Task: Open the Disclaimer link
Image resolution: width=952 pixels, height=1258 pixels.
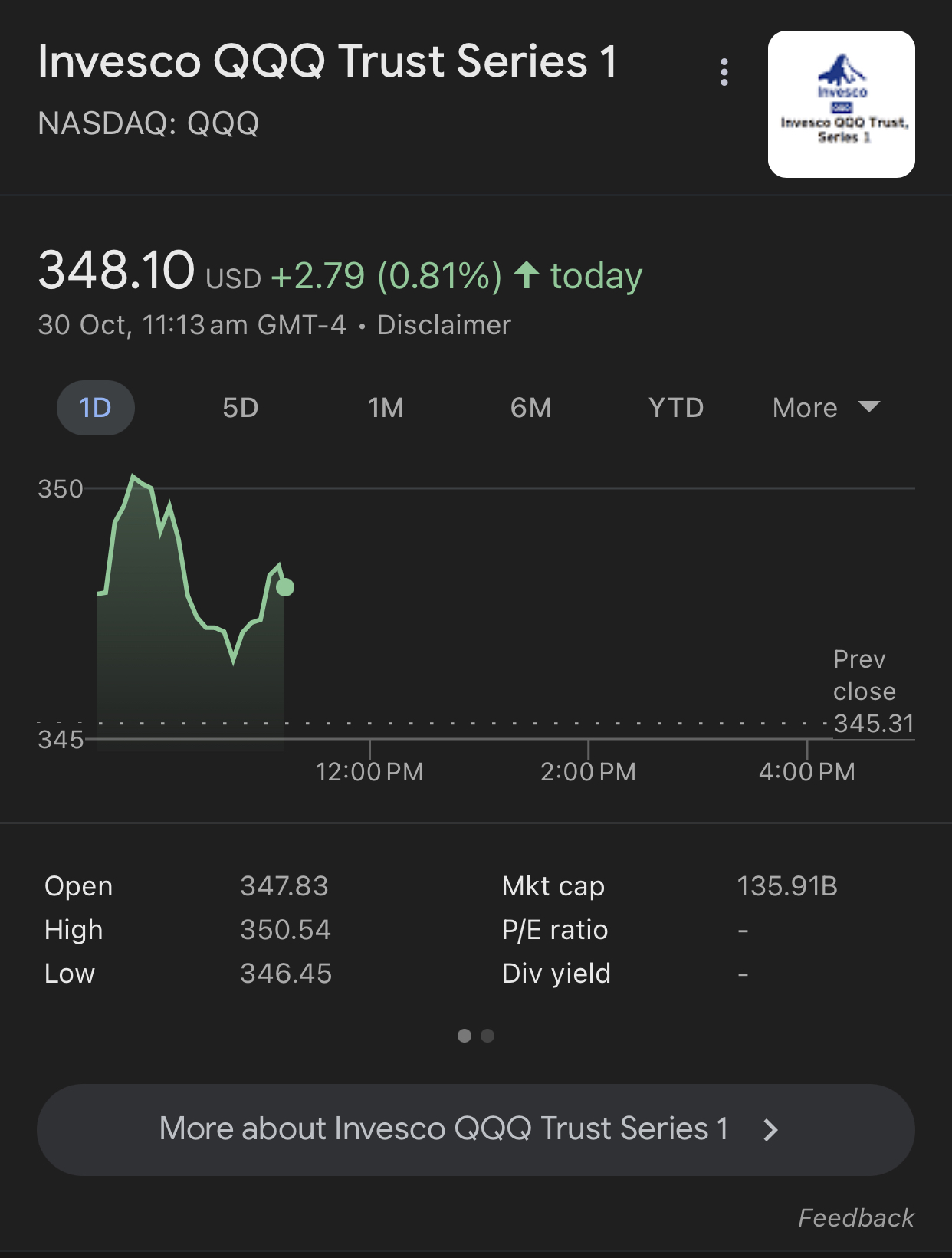Action: pyautogui.click(x=444, y=325)
